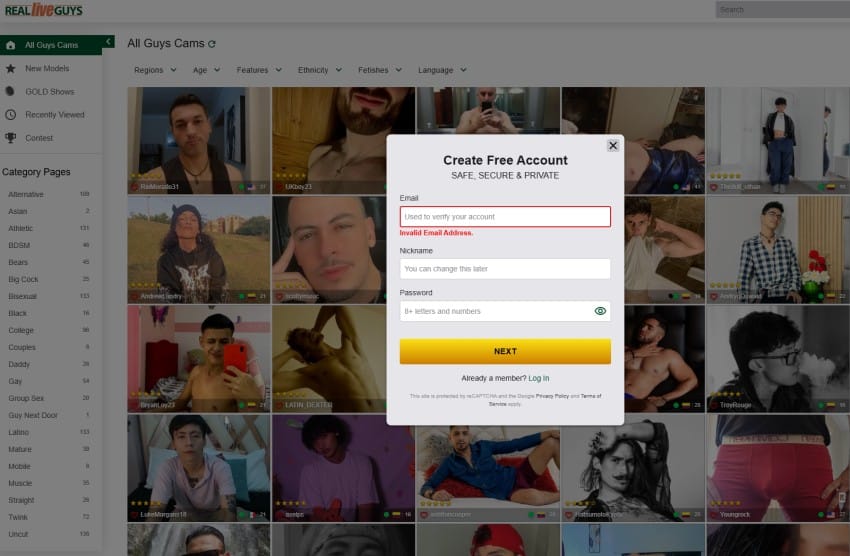Select the Daddy category
Image resolution: width=850 pixels, height=556 pixels.
pos(19,365)
